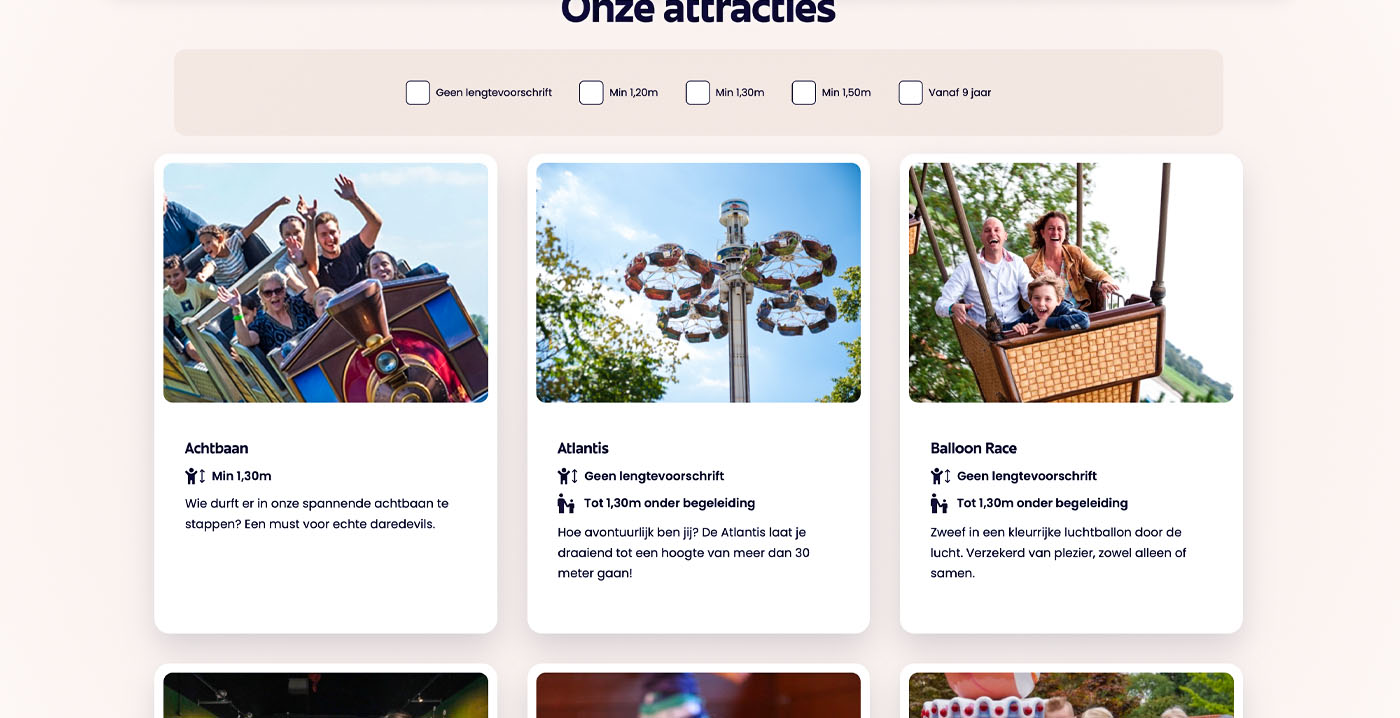The width and height of the screenshot is (1400, 718).
Task: Click the Achtbaan description text
Action: click(x=317, y=514)
